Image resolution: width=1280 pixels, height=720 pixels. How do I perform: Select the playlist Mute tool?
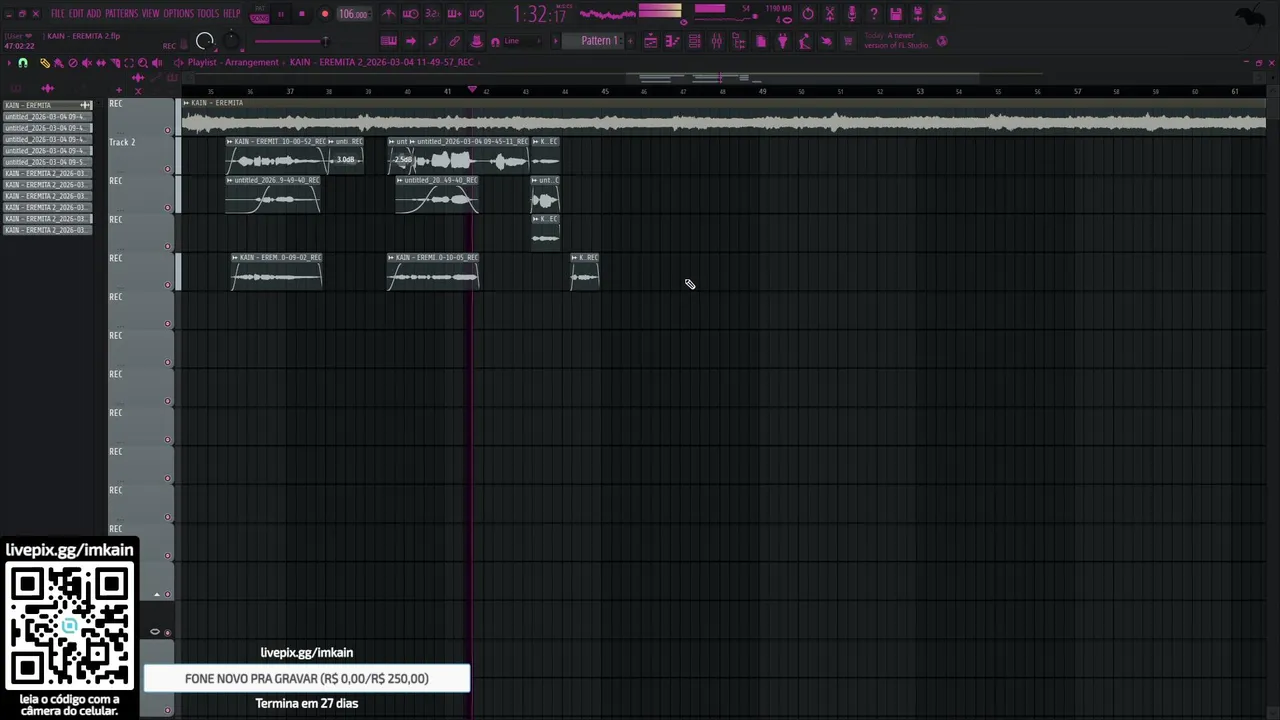pos(86,62)
